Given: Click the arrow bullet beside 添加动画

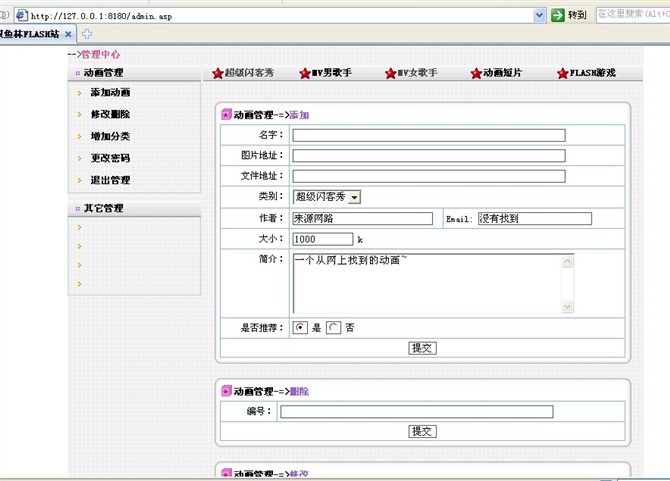Looking at the screenshot, I should [79, 93].
